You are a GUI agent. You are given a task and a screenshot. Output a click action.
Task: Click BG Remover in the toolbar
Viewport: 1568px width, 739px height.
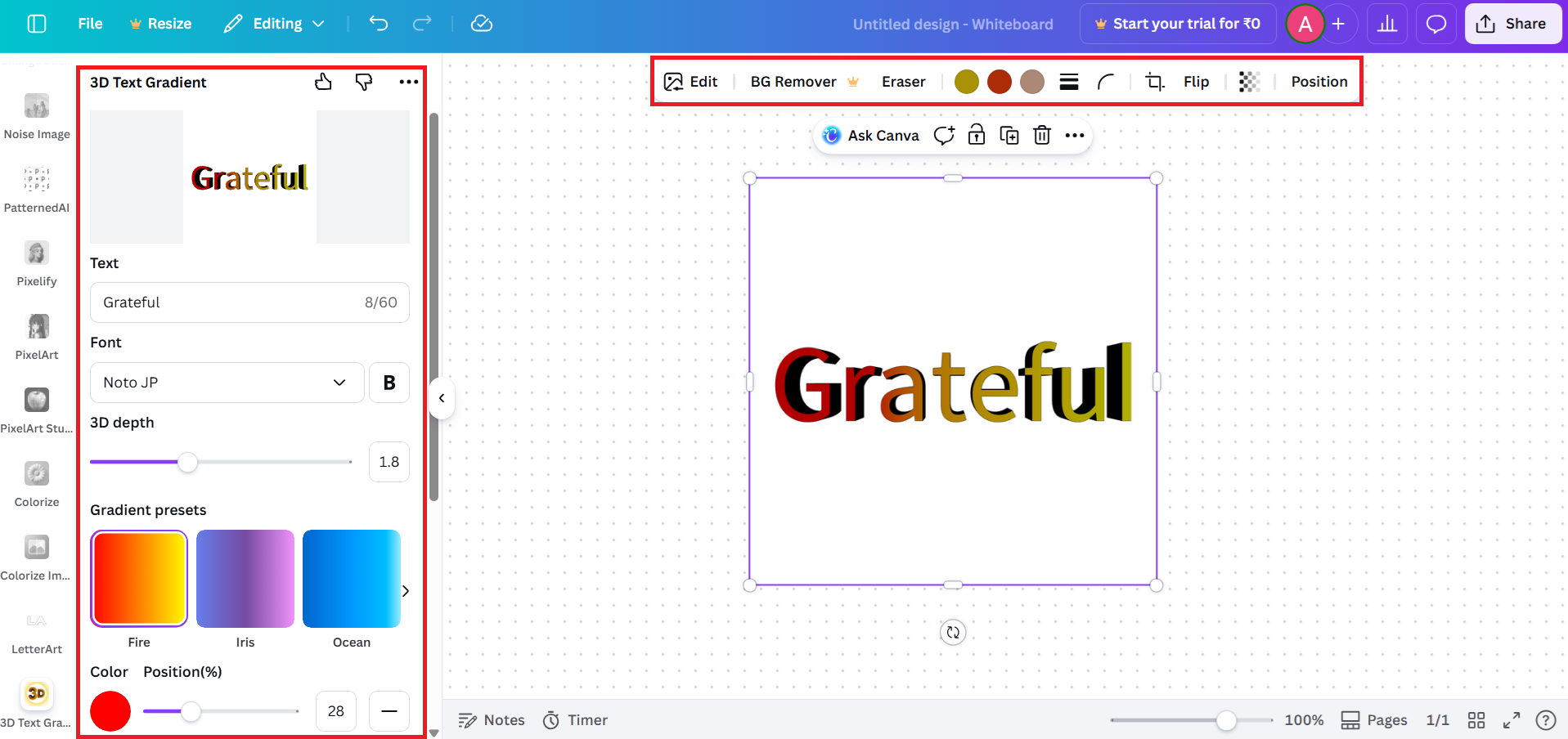pos(793,82)
